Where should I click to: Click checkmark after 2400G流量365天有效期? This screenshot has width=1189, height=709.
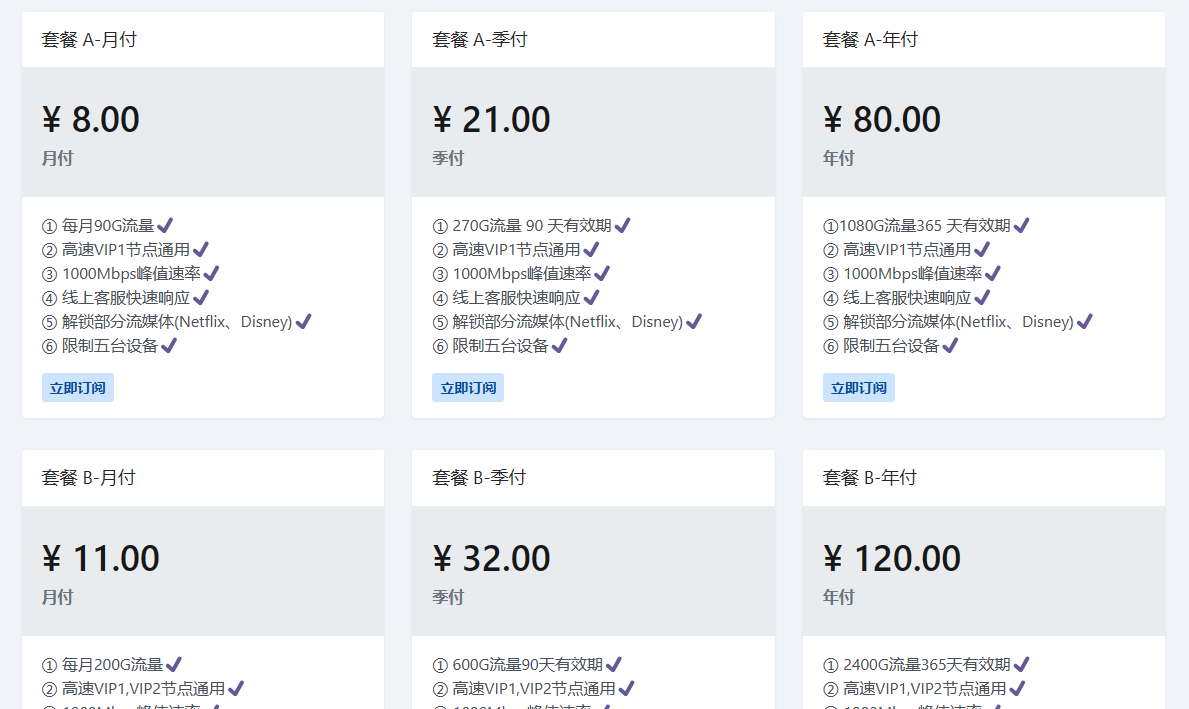pos(1021,664)
